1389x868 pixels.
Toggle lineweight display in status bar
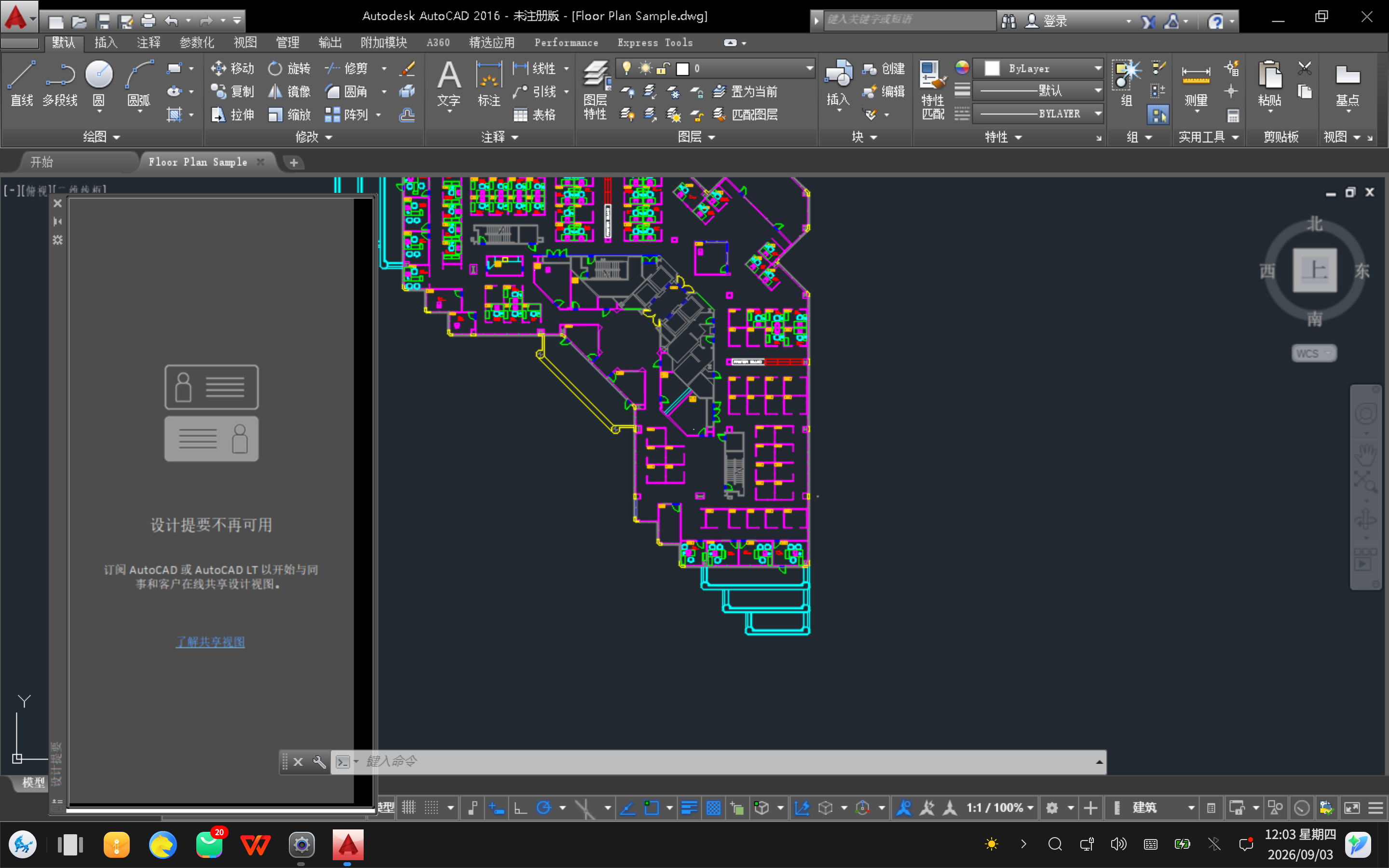coord(689,808)
